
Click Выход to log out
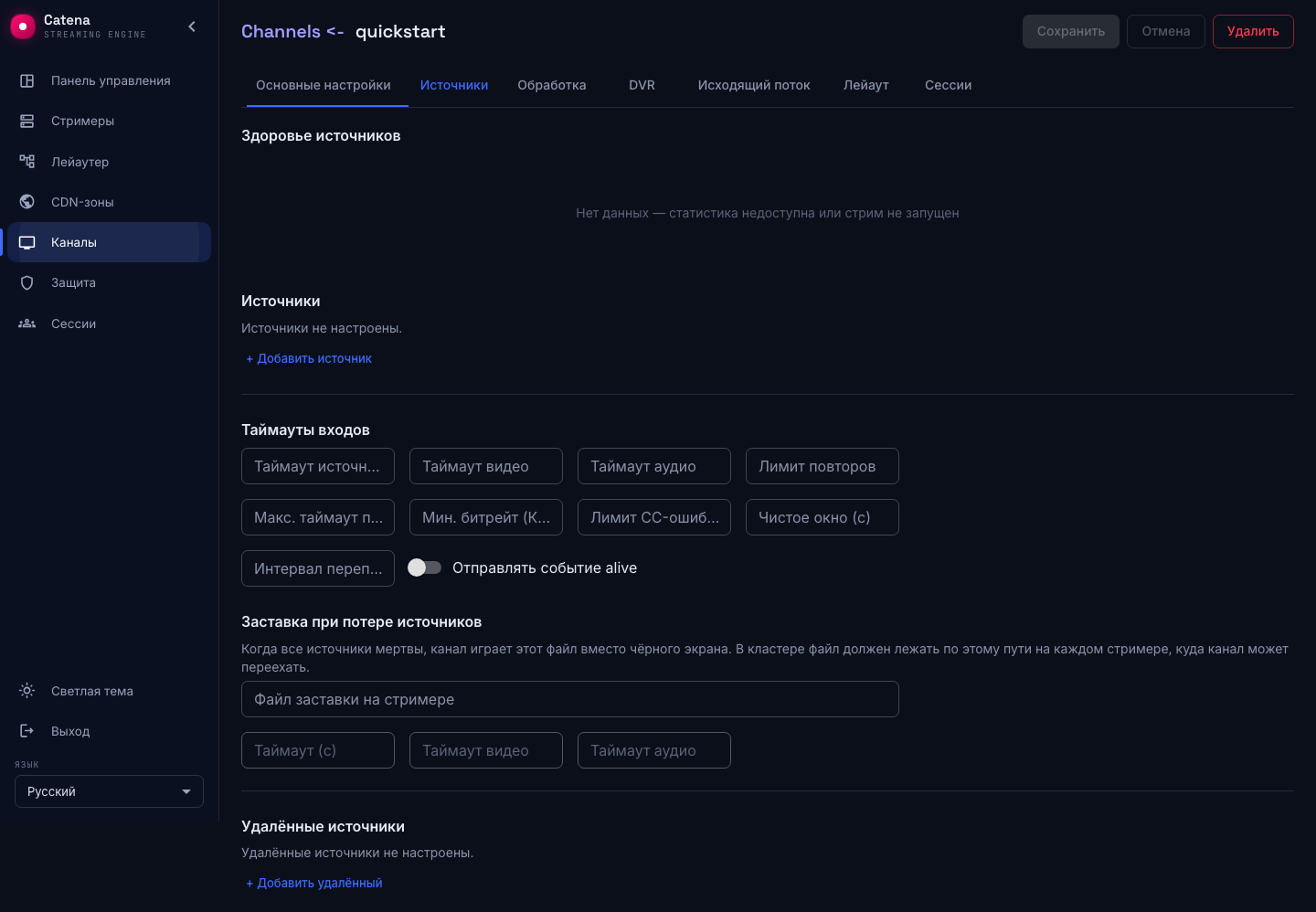click(x=110, y=731)
